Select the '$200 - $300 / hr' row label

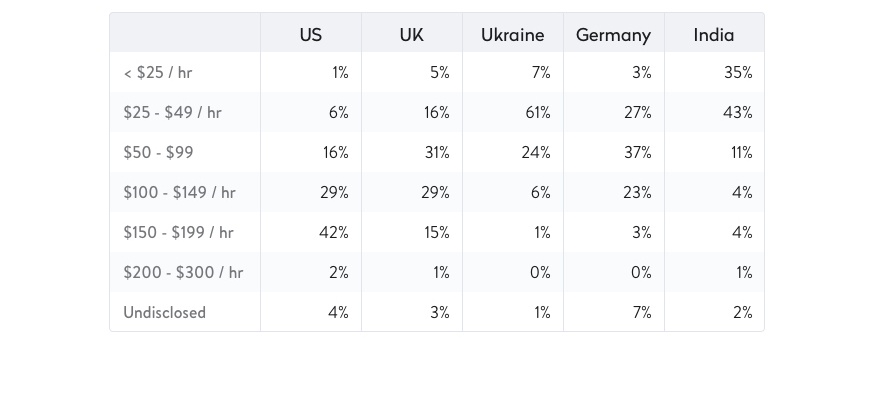pyautogui.click(x=183, y=273)
